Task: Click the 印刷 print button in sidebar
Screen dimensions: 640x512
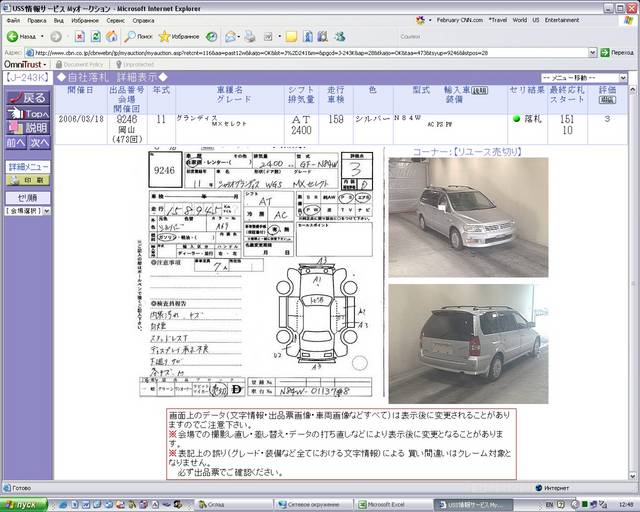Action: (x=28, y=180)
